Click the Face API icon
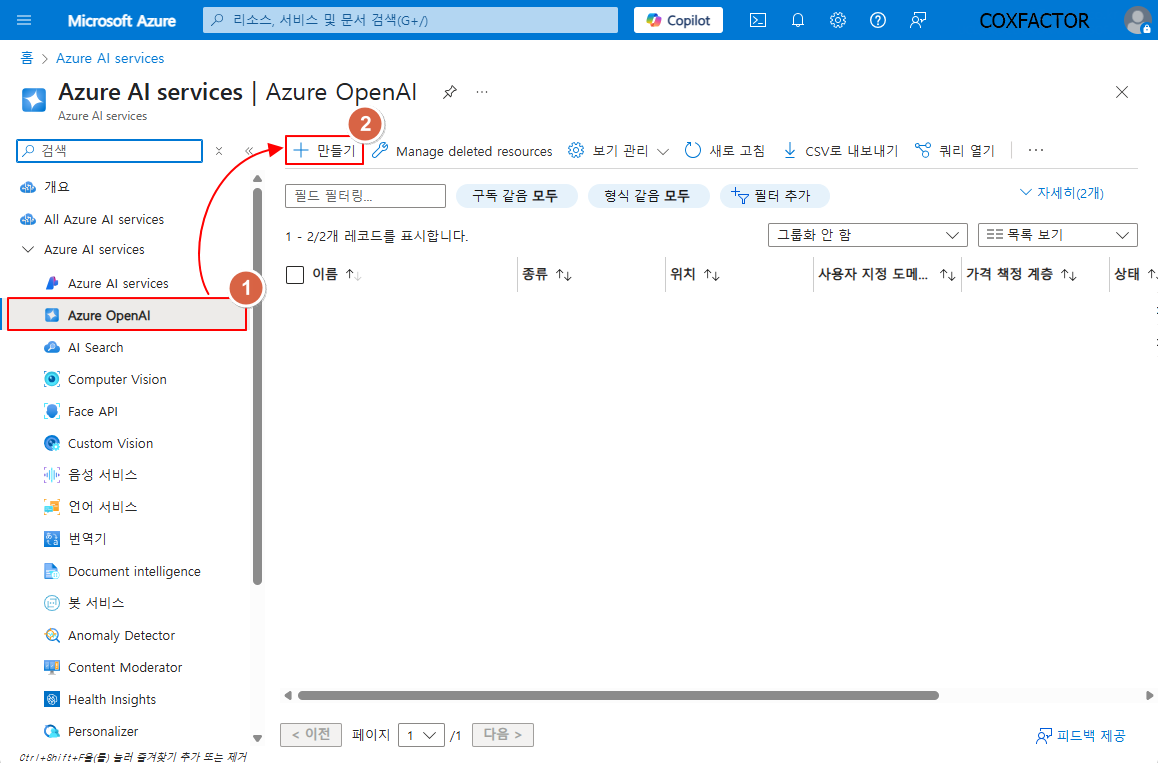The image size is (1158, 763). (x=52, y=411)
